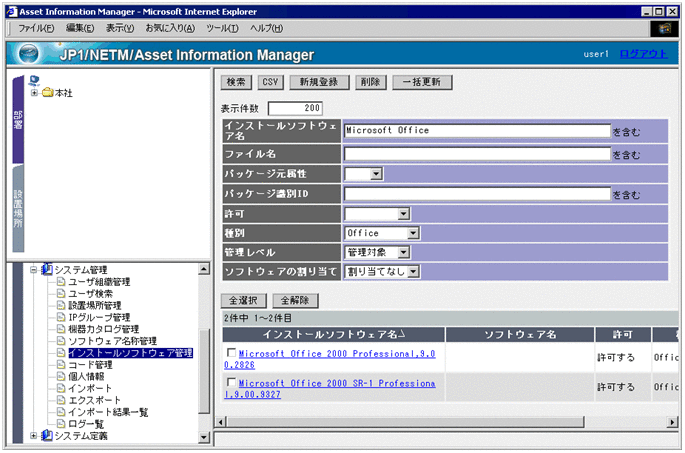The image size is (685, 453).
Task: Click the 許可 column header in results
Action: [623, 335]
